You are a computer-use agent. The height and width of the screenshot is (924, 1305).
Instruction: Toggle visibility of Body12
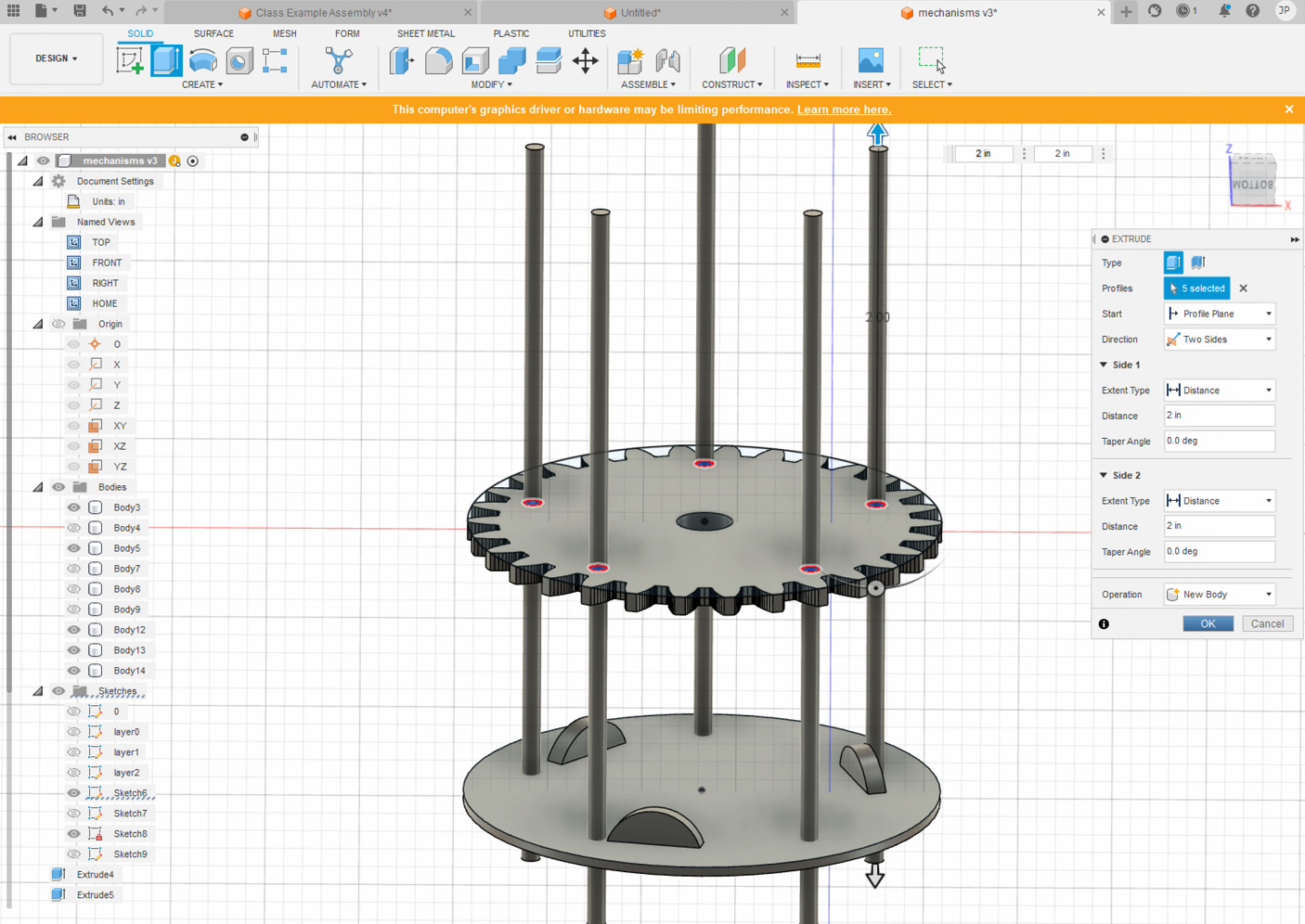74,630
